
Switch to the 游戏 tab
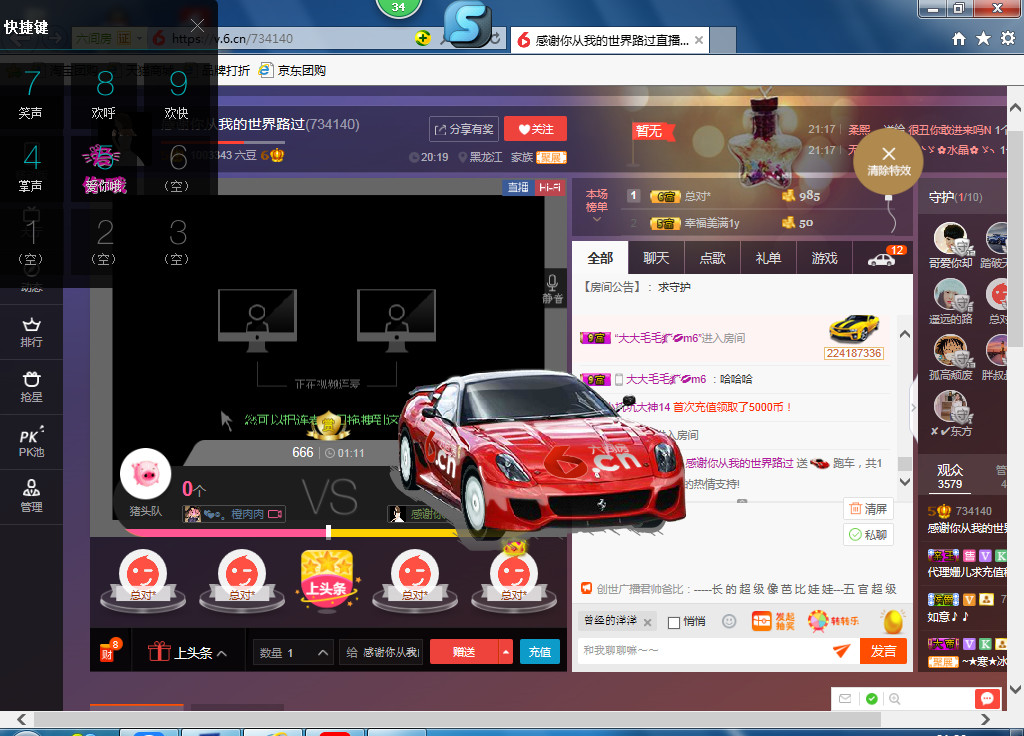click(x=824, y=258)
